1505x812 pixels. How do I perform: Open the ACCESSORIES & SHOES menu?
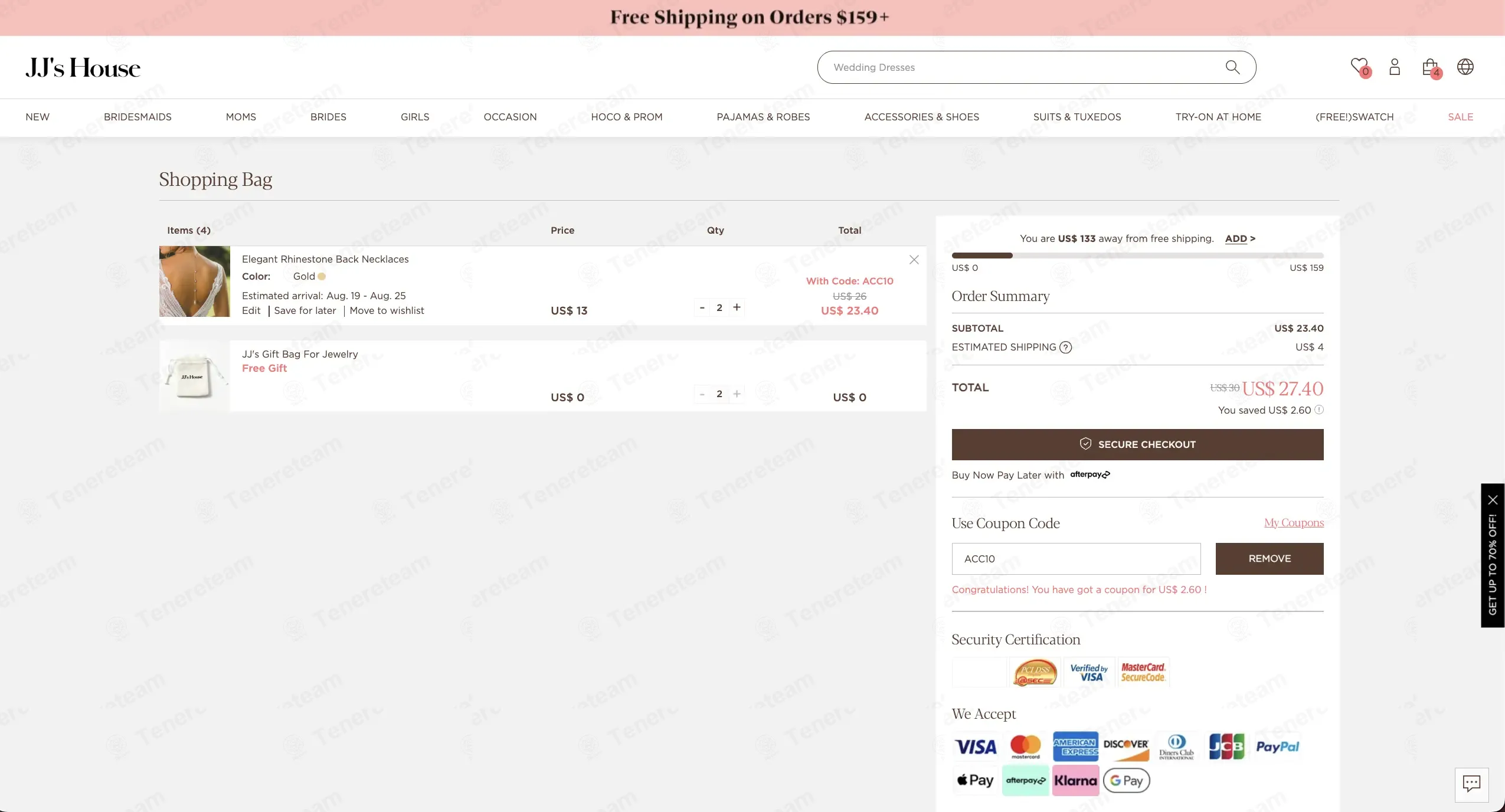tap(922, 117)
